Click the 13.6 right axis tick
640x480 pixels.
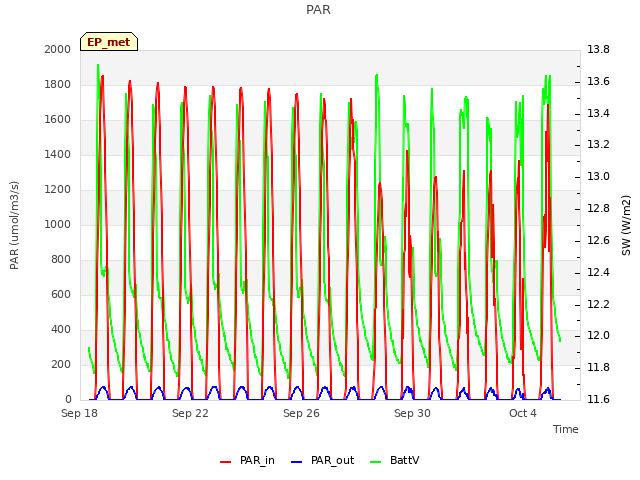598,81
